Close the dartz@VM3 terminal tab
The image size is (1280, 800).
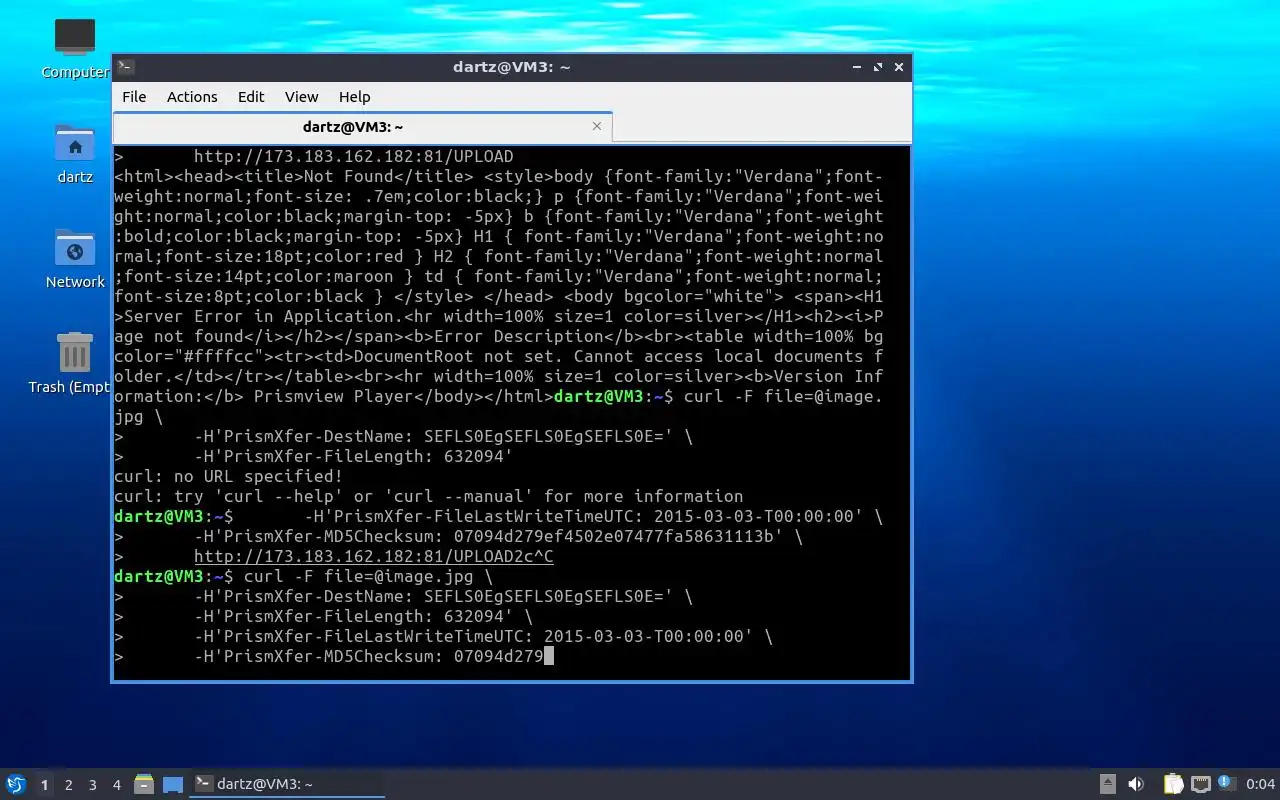coord(597,126)
